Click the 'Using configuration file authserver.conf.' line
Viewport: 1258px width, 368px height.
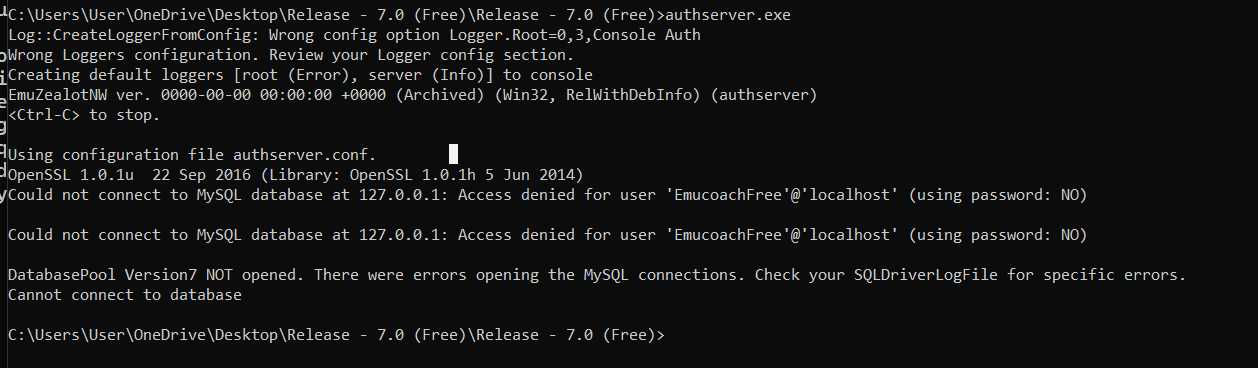(x=191, y=155)
